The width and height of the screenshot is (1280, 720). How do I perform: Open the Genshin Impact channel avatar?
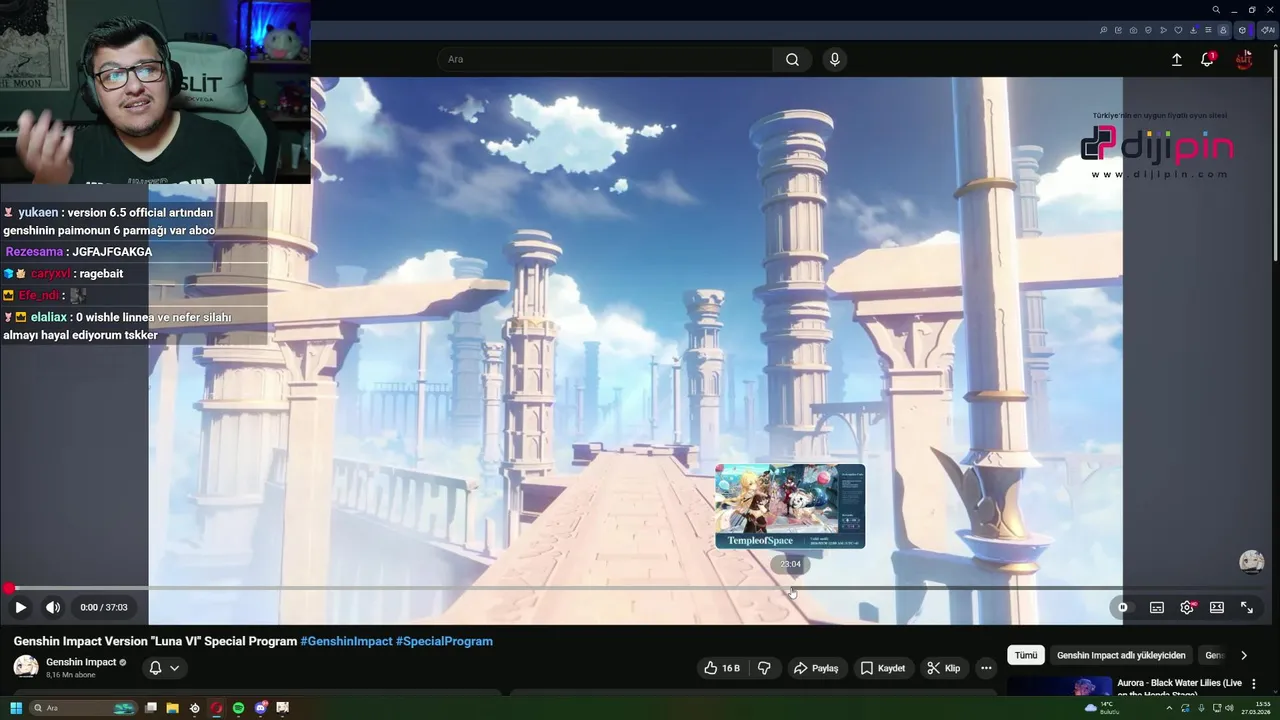coord(26,667)
